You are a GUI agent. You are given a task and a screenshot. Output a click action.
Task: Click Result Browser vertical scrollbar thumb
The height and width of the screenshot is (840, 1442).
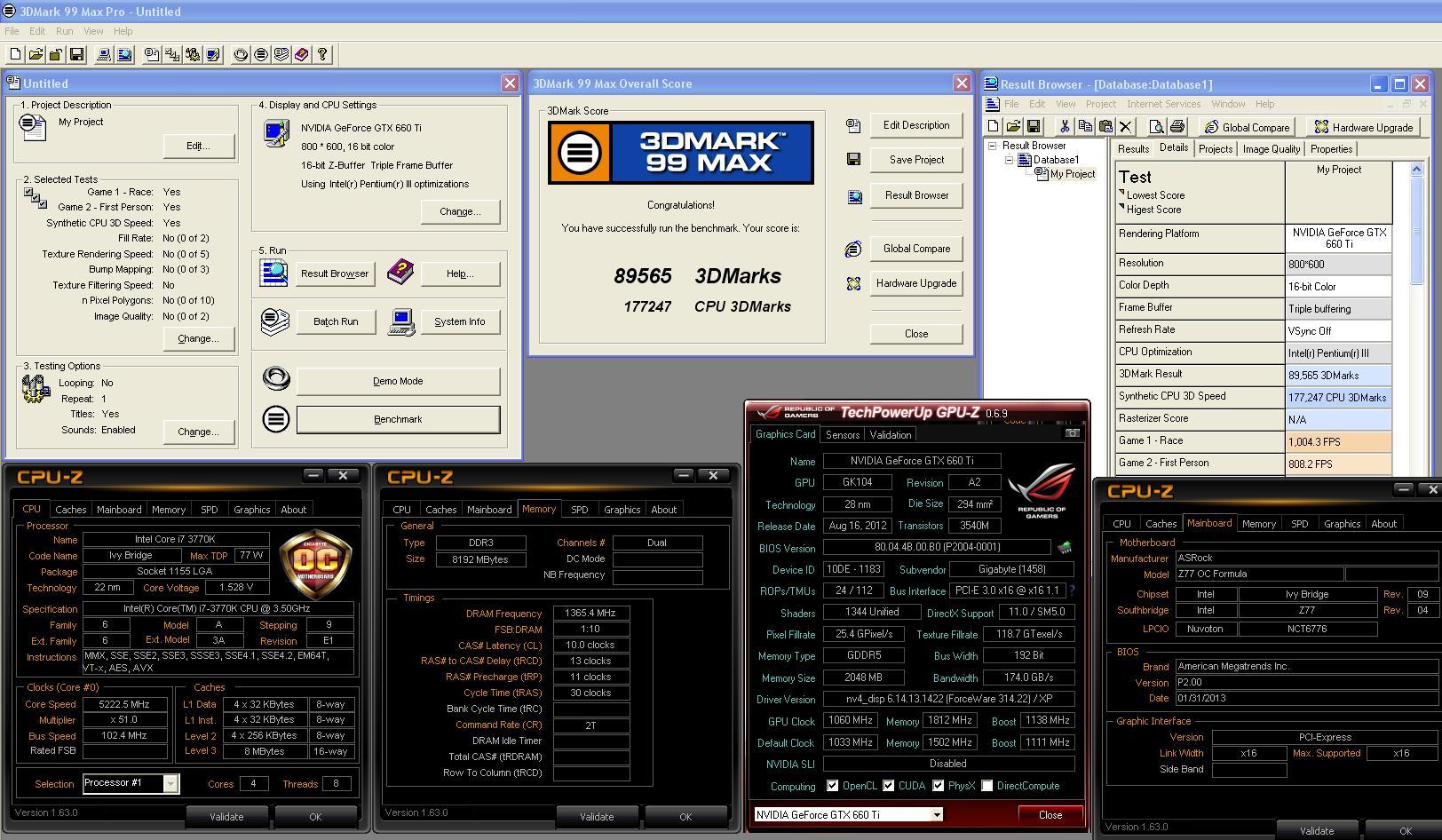click(x=1417, y=231)
